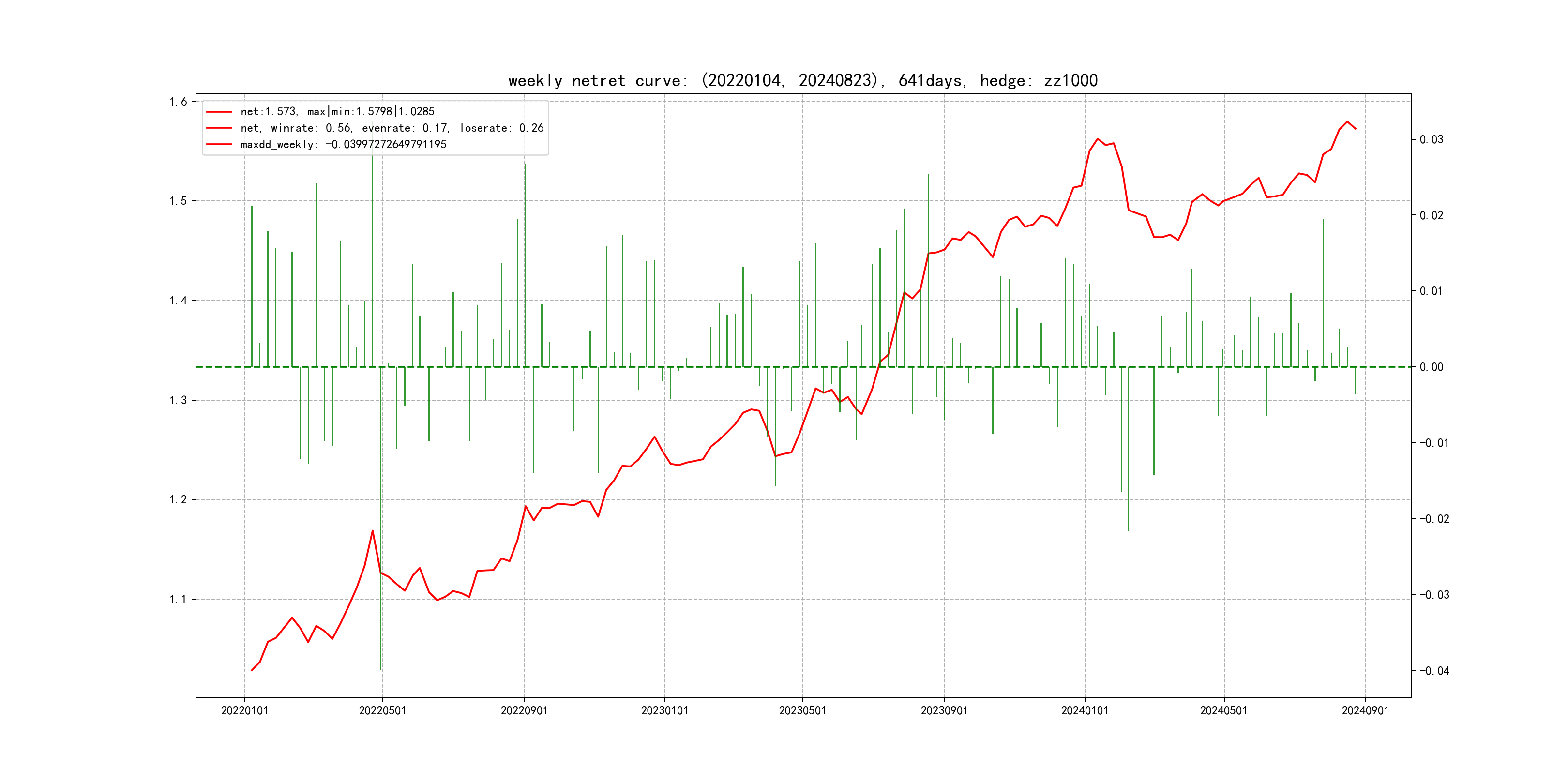Screen dimensions: 1568x784
Task: Click red line swatch beside maxdd_weekly
Action: point(219,144)
